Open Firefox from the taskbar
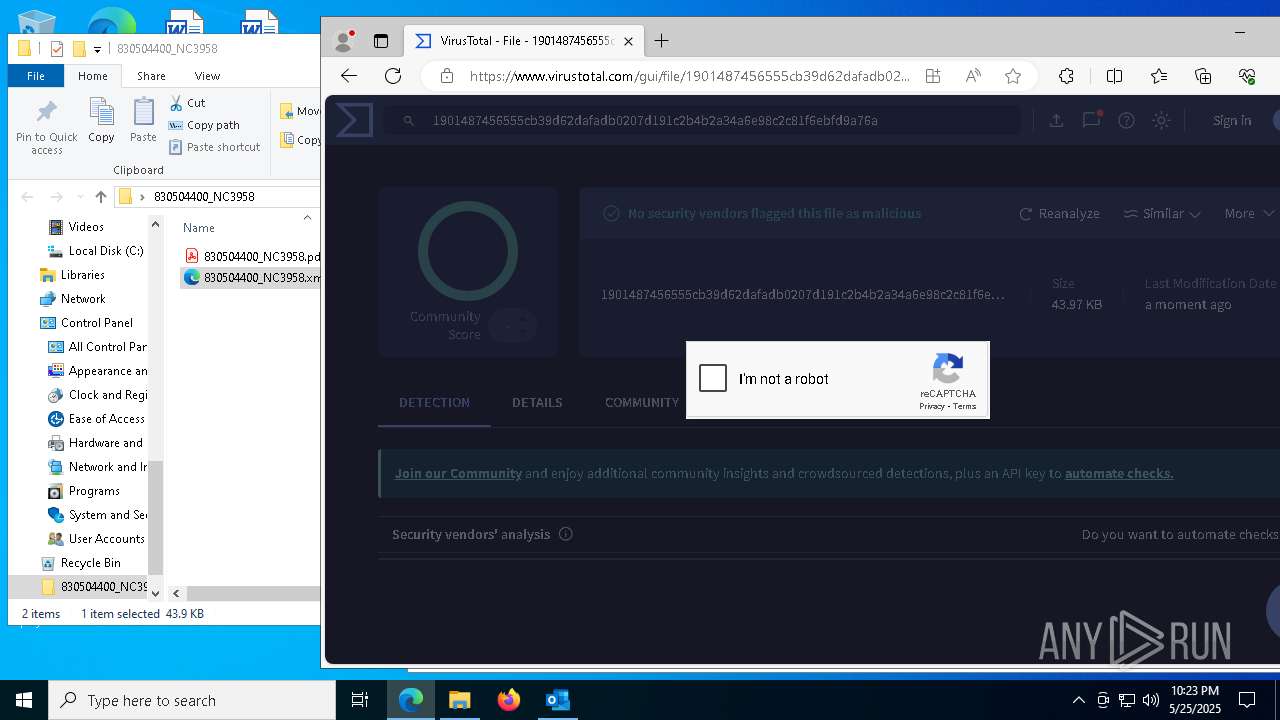The image size is (1280, 720). [x=509, y=700]
